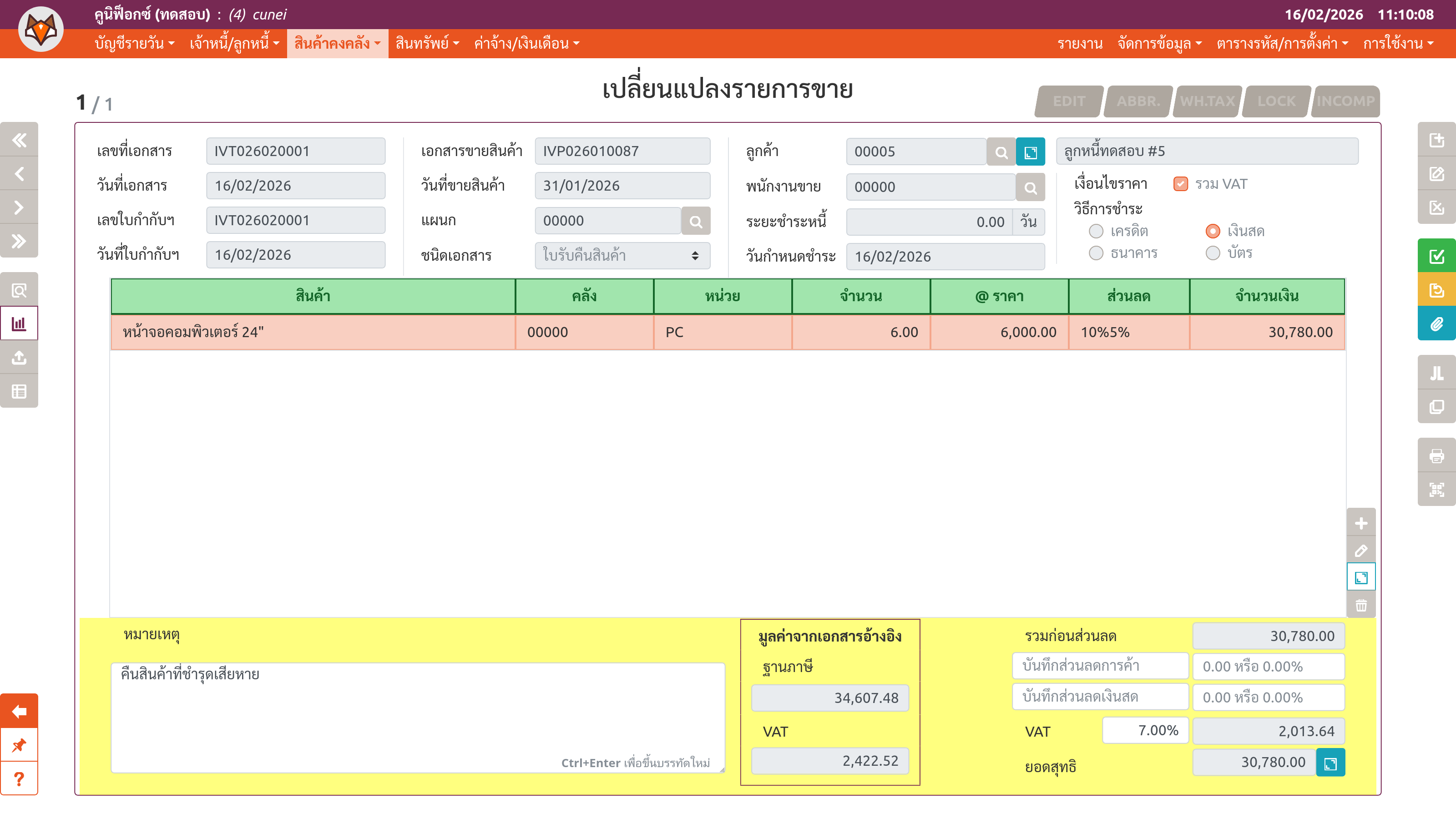Click the paperclip attachment icon
Image resolution: width=1456 pixels, height=819 pixels.
1436,324
